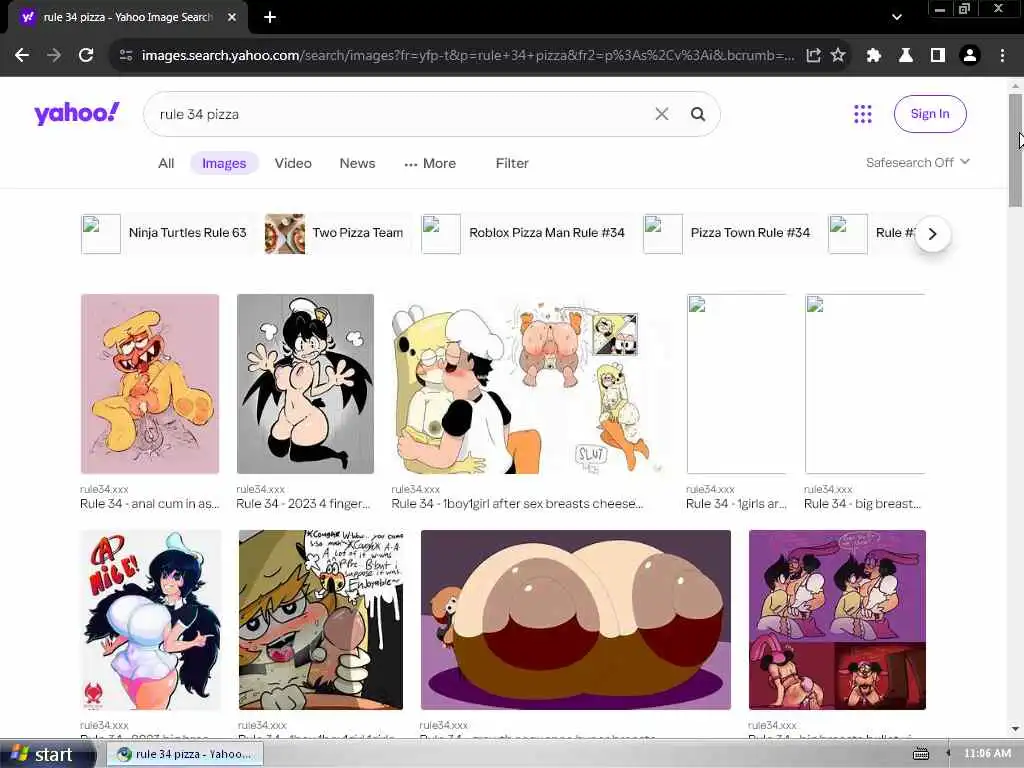Click the browser forward arrow

click(54, 56)
